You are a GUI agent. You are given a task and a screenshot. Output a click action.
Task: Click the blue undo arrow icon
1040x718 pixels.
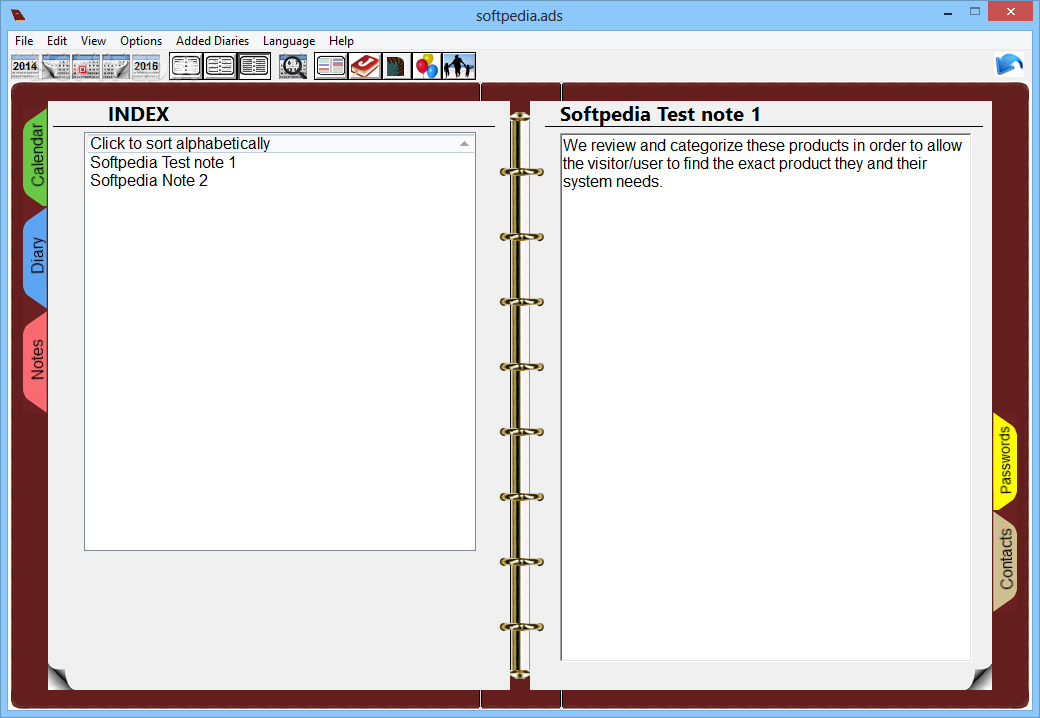pyautogui.click(x=1009, y=65)
